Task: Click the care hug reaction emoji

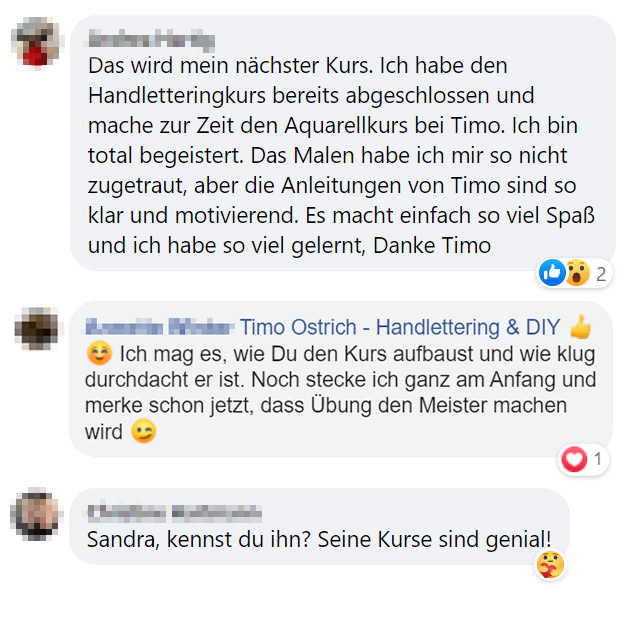Action: 551,565
